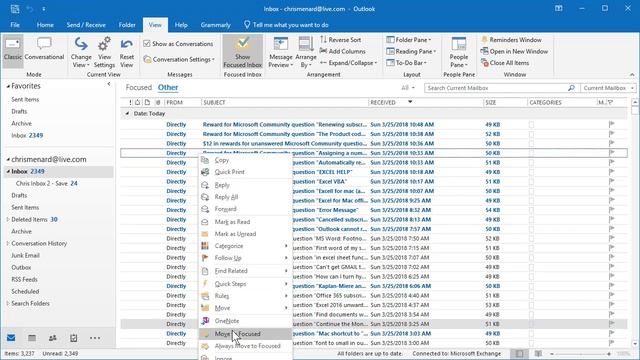
Task: Open the Arrange By menu
Action: (306, 53)
